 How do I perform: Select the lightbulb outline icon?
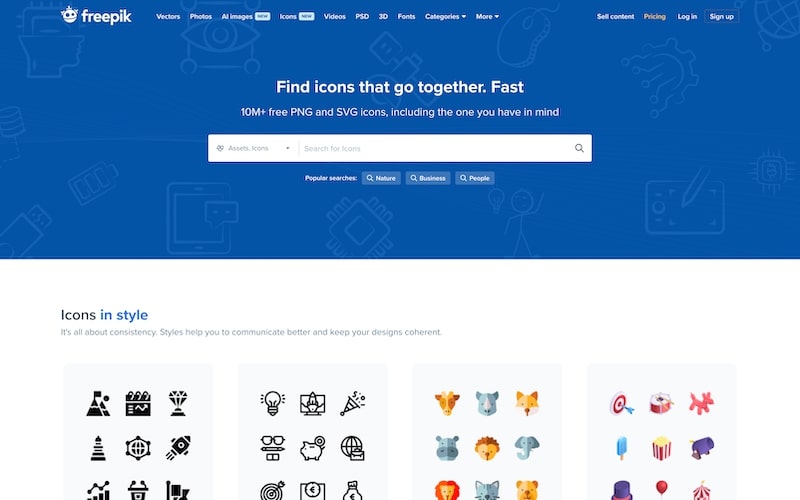pyautogui.click(x=272, y=403)
